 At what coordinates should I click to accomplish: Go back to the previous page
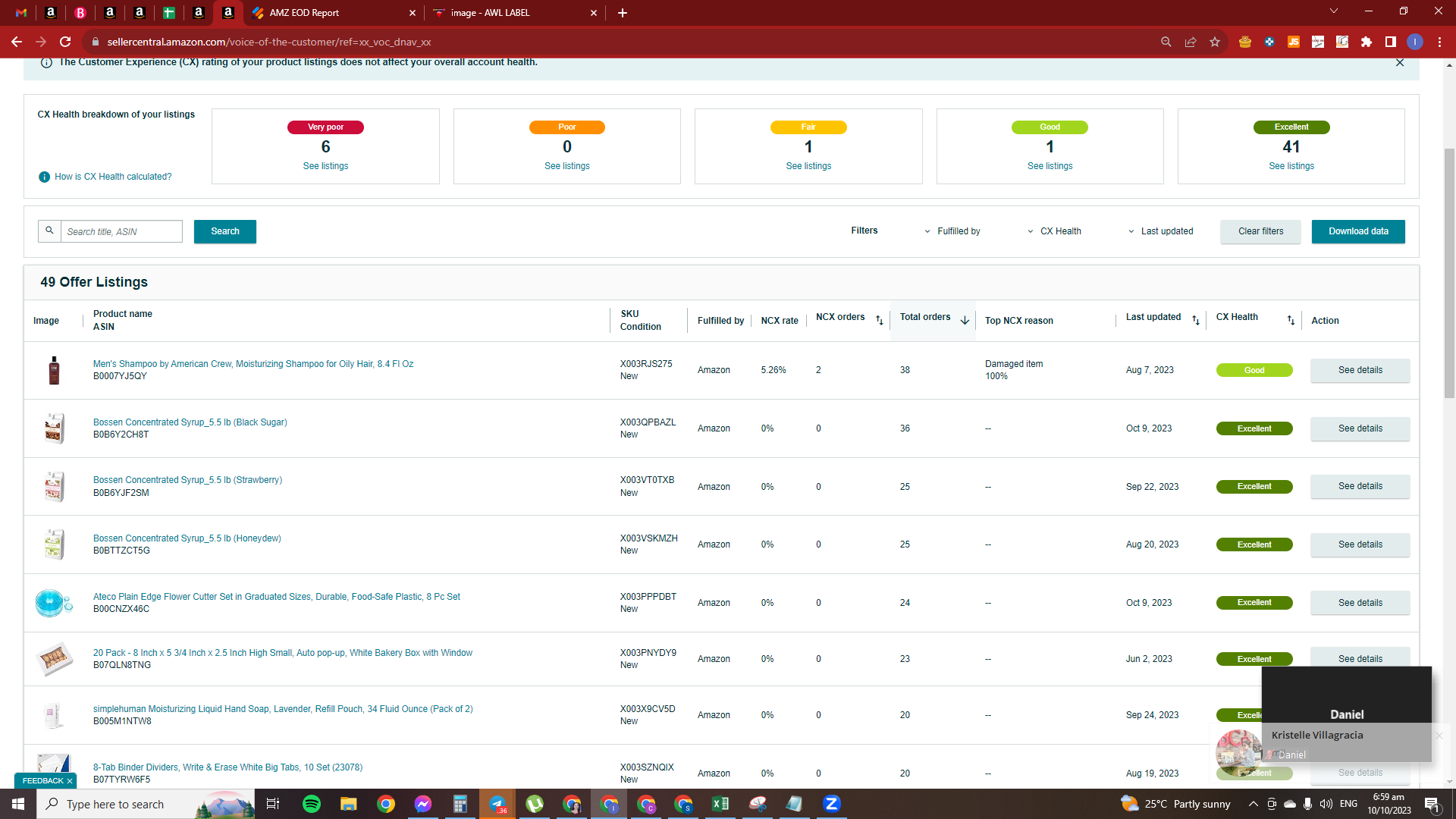(17, 42)
